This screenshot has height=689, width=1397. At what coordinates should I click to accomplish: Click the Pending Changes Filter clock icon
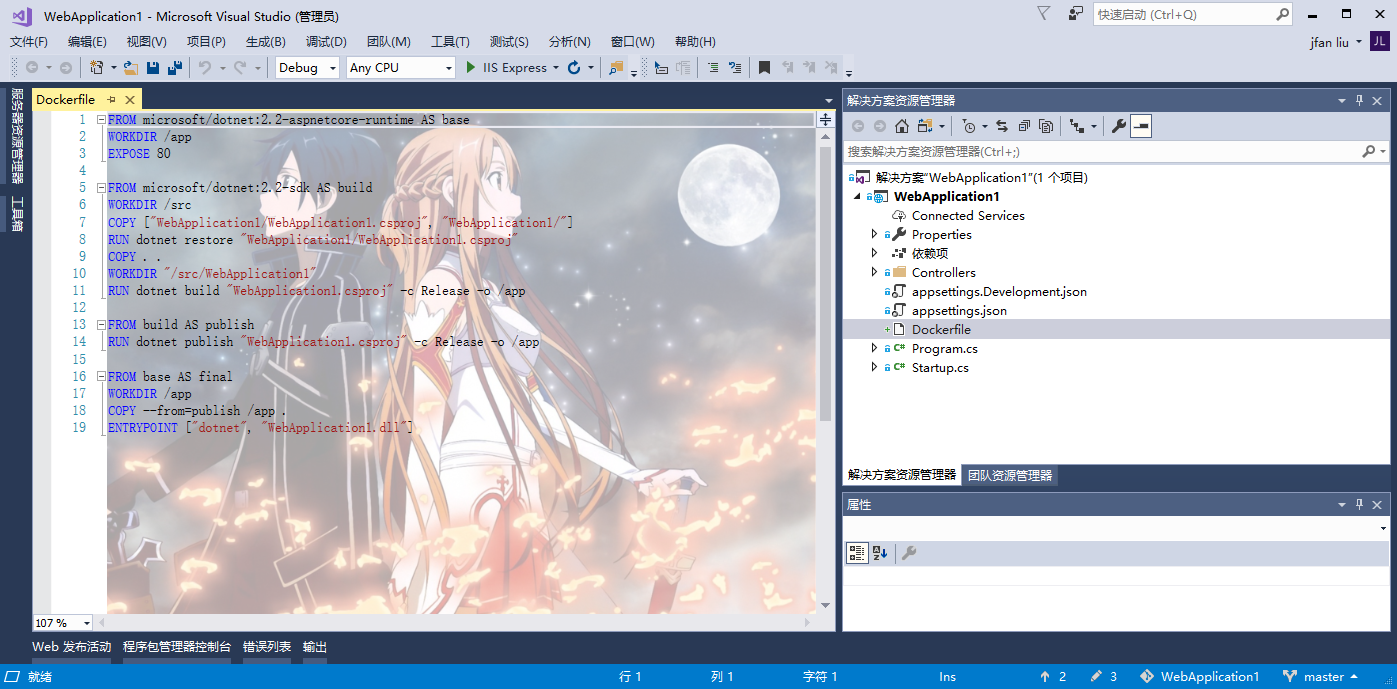tap(968, 126)
